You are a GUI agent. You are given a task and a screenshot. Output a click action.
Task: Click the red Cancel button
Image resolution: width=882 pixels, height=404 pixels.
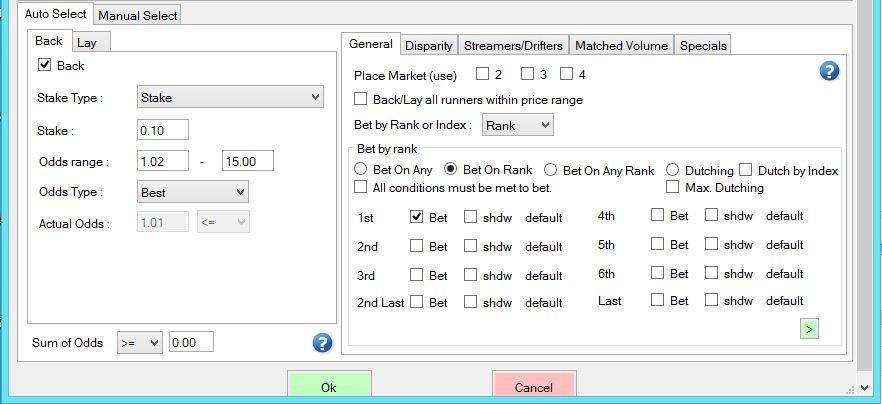pos(534,387)
